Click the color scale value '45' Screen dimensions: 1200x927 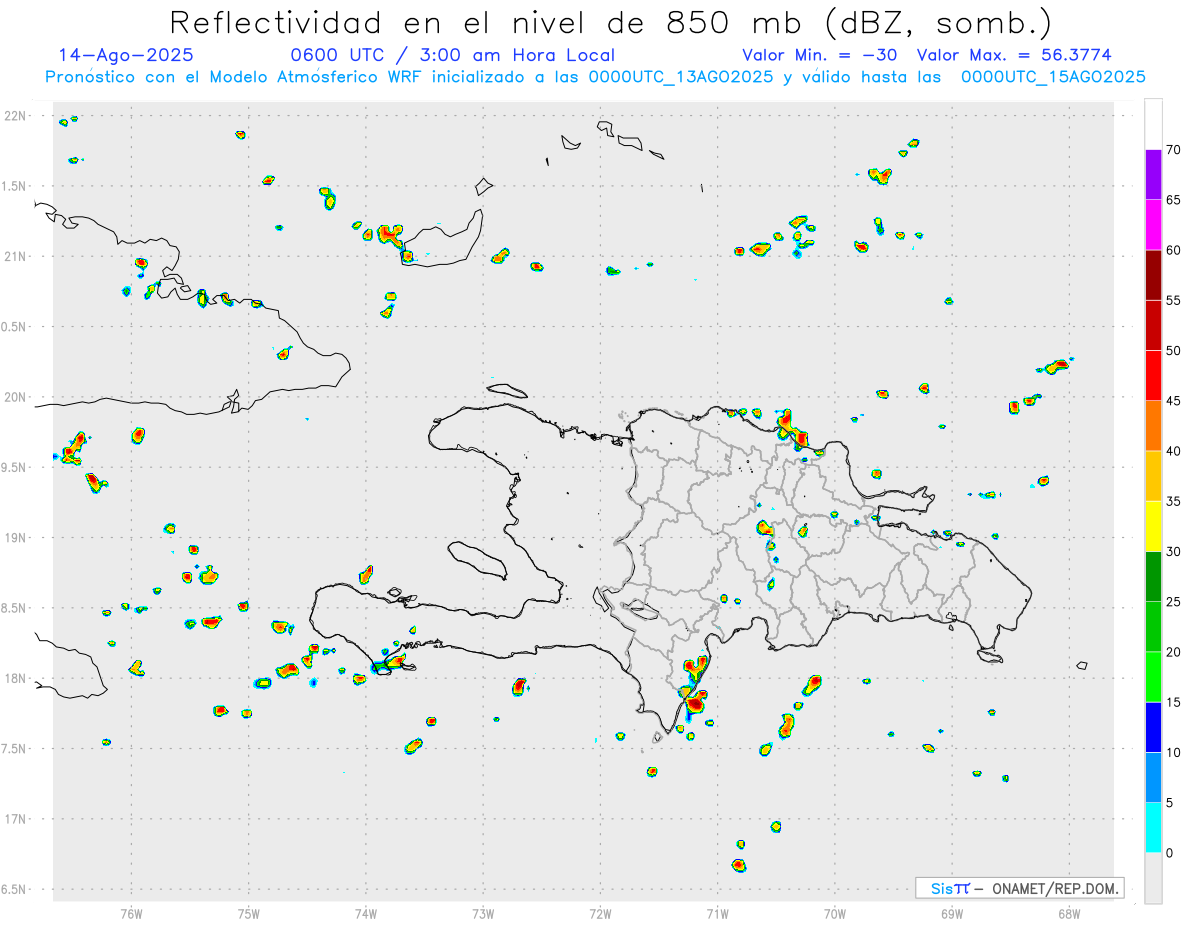[x=1174, y=401]
